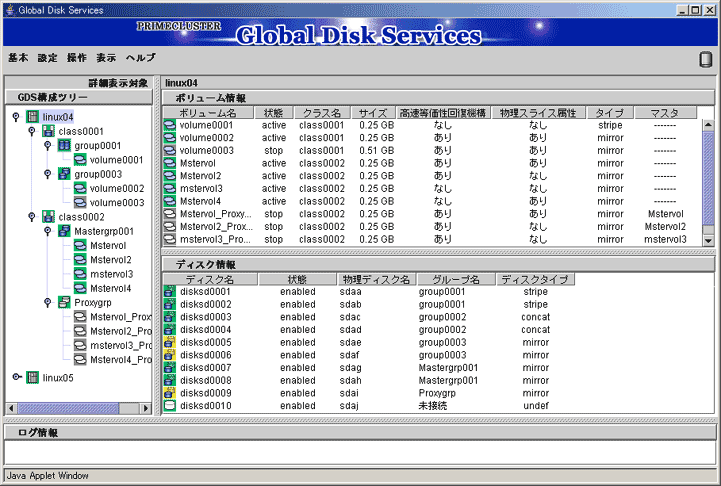Click 未接続 group cell for disksd0010
Image resolution: width=721 pixels, height=486 pixels.
click(x=433, y=406)
